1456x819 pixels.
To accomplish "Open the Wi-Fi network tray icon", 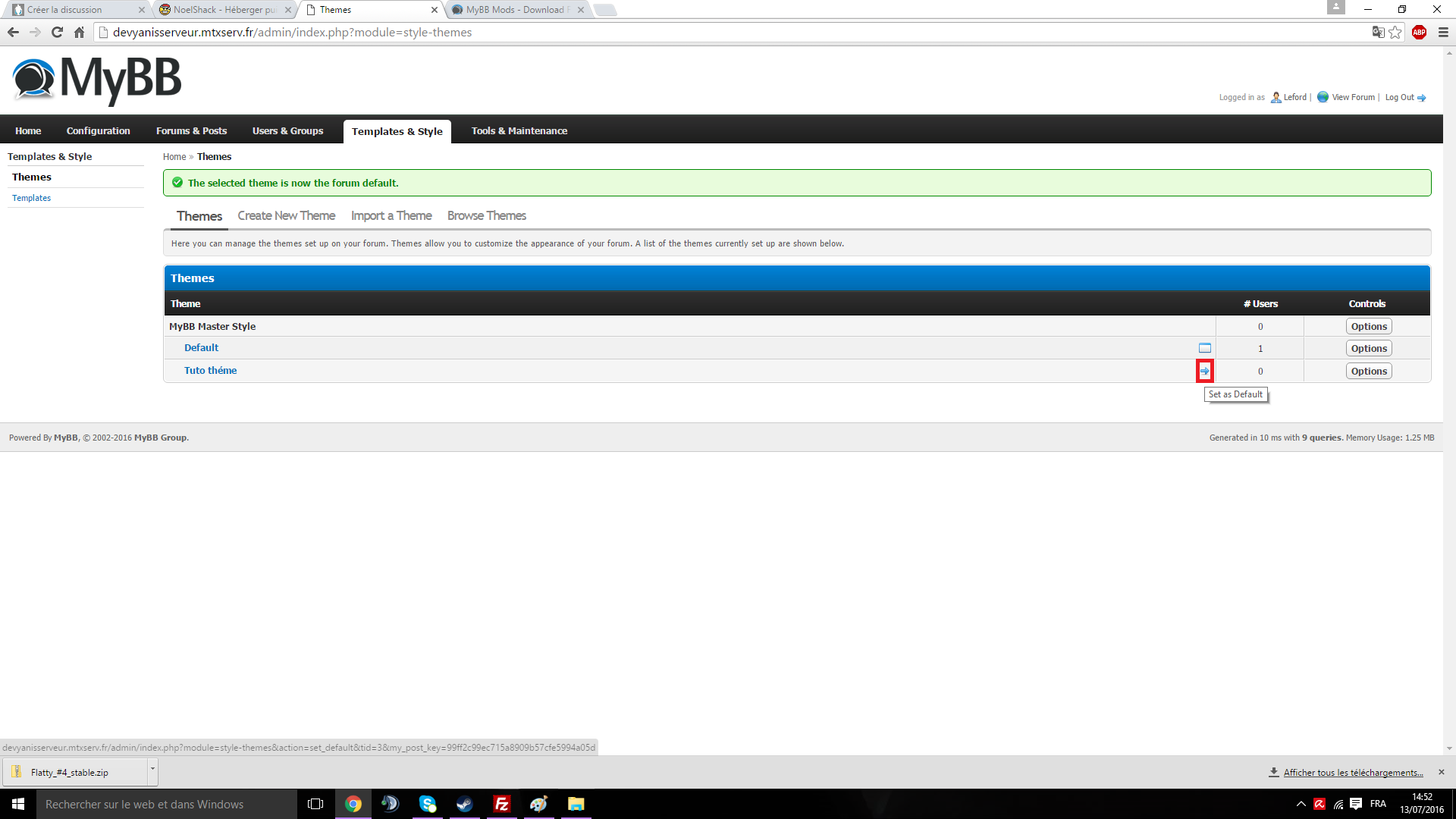I will (1338, 804).
